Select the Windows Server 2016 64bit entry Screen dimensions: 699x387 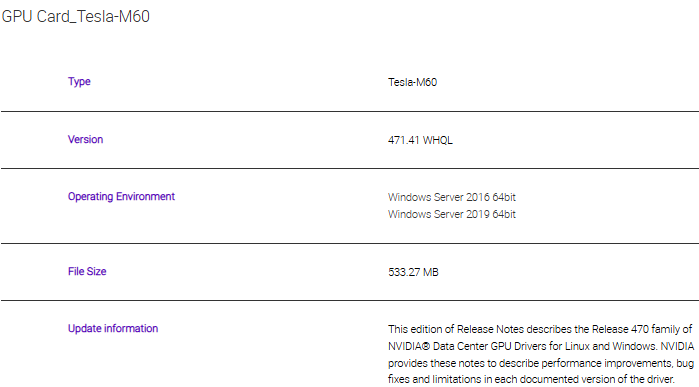point(452,197)
